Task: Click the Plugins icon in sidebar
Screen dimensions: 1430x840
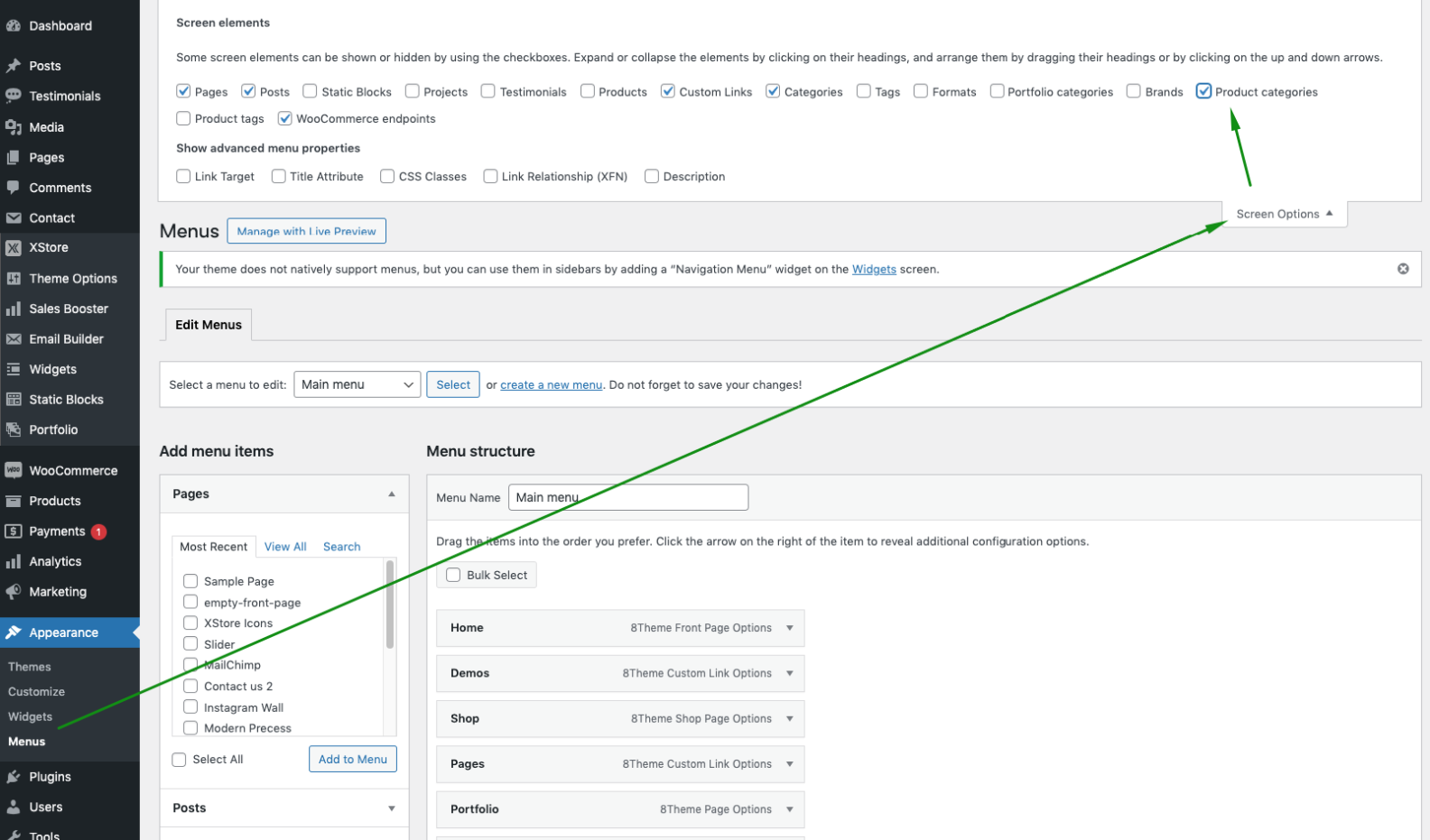Action: [14, 777]
